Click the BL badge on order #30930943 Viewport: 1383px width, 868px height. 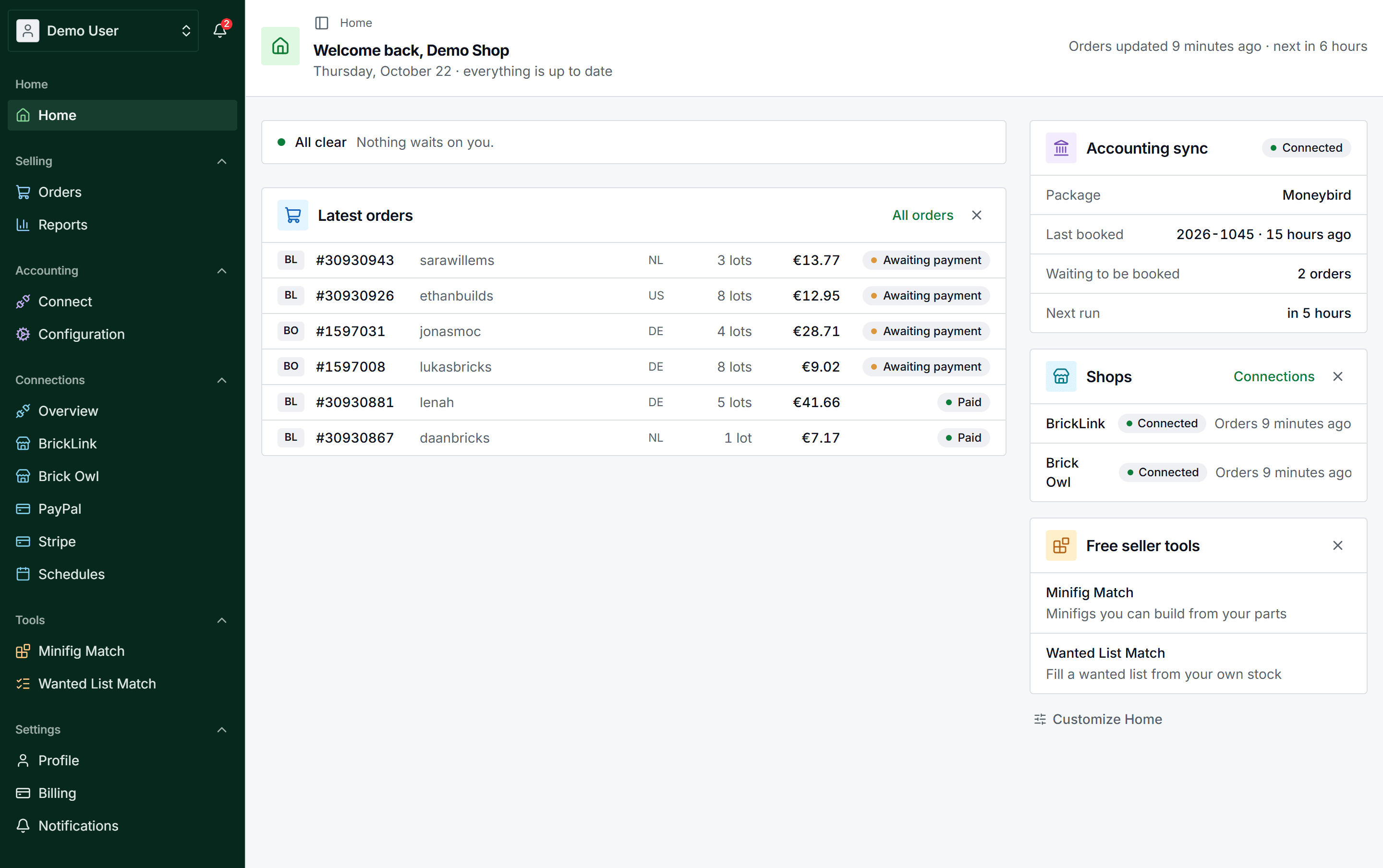pos(291,260)
